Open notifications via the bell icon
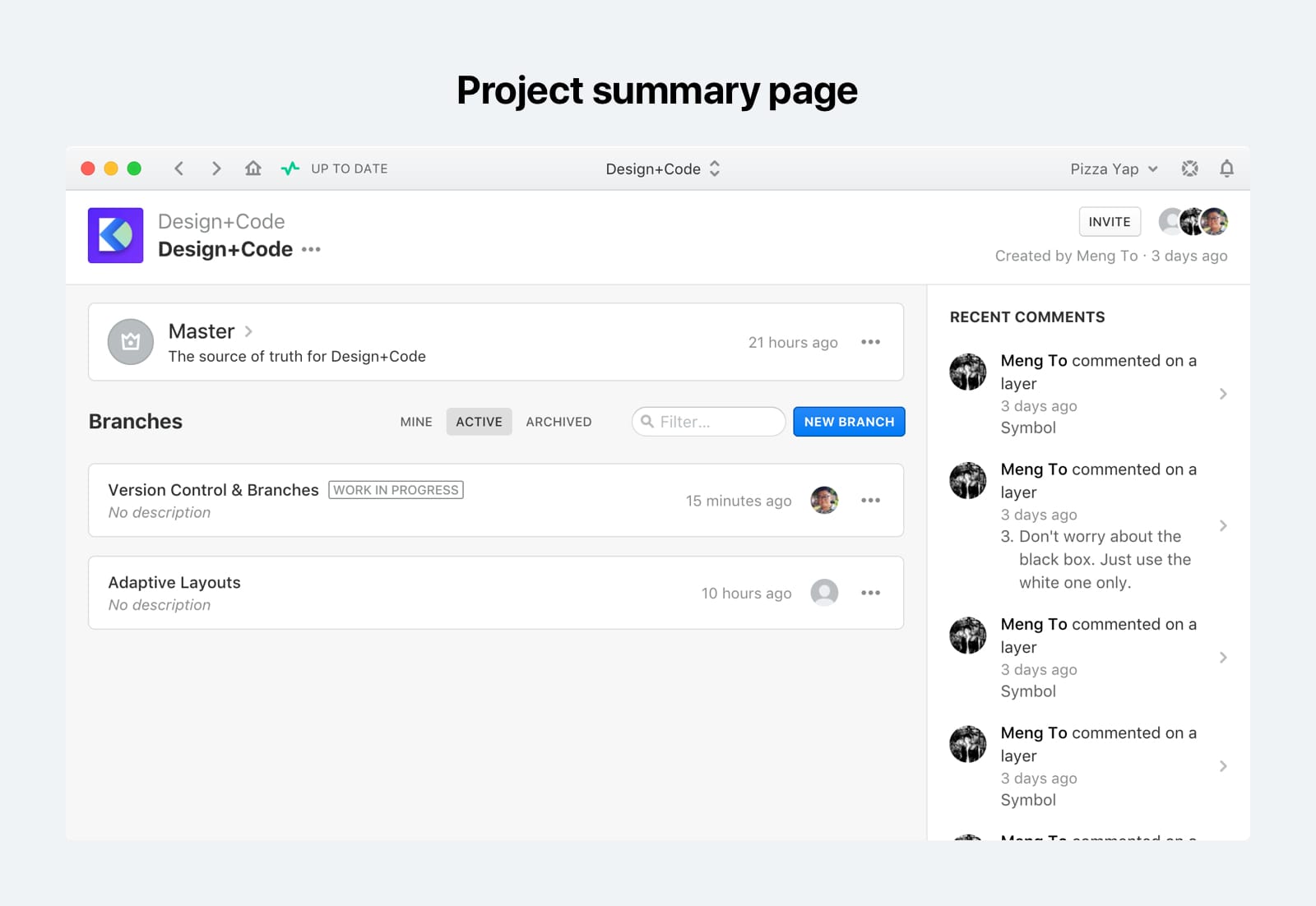1316x906 pixels. point(1226,168)
